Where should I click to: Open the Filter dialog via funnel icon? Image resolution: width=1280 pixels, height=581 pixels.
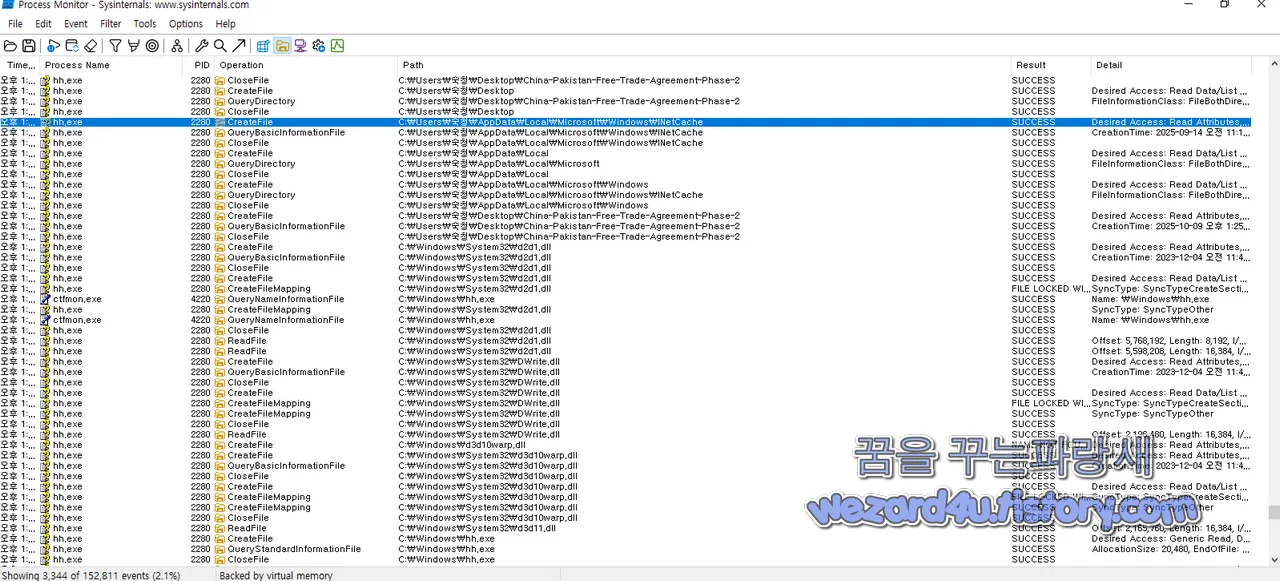click(115, 46)
